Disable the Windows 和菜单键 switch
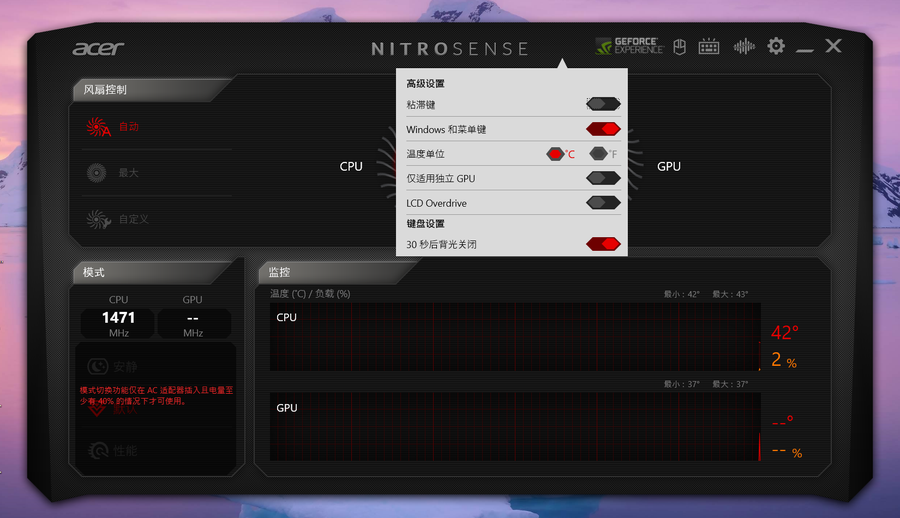The width and height of the screenshot is (900, 518). coord(603,129)
